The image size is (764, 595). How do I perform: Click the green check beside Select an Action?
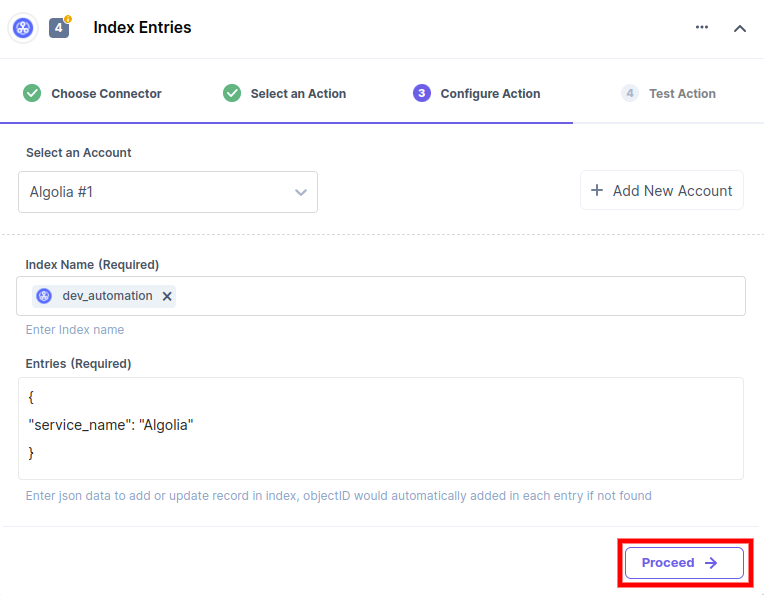pyautogui.click(x=232, y=93)
